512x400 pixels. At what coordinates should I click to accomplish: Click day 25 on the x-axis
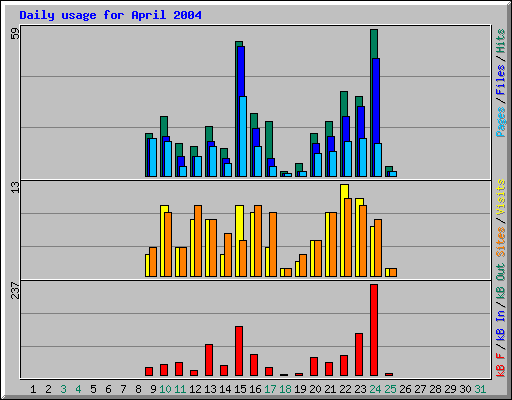[x=390, y=389]
